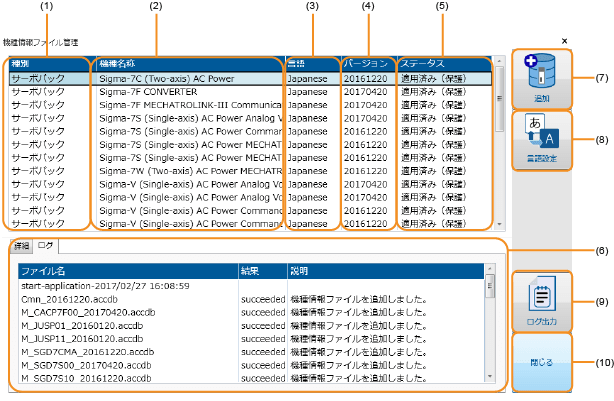The width and height of the screenshot is (614, 401).
Task: Click the ステータス column header
Action: tap(445, 63)
